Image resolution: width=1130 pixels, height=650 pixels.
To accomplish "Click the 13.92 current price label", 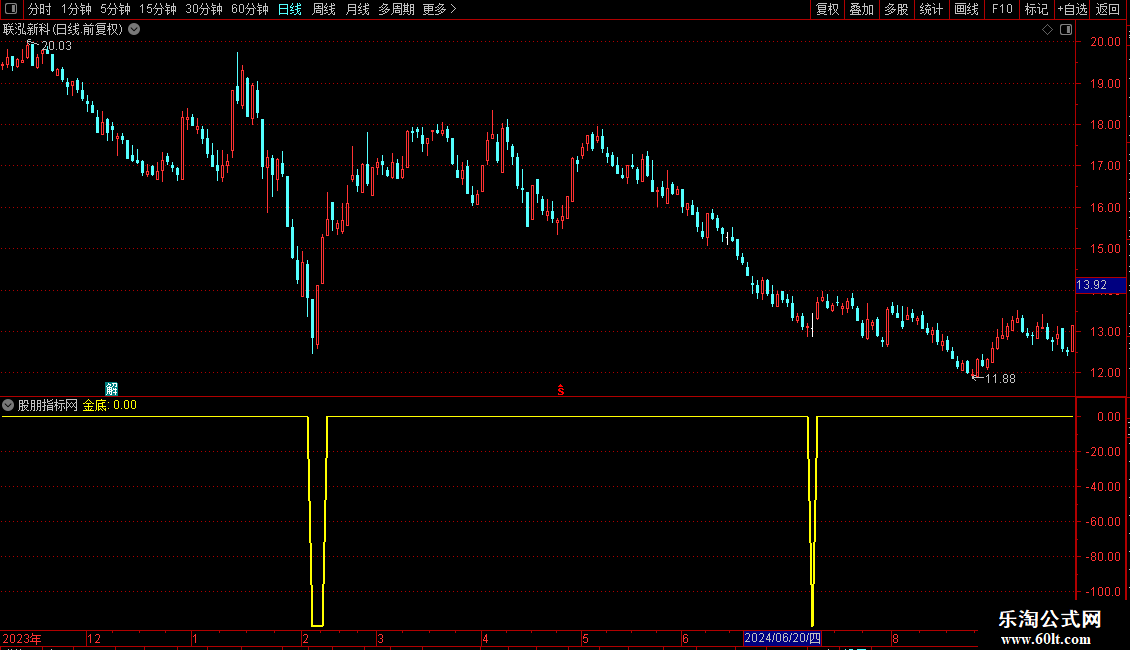I will 1100,285.
